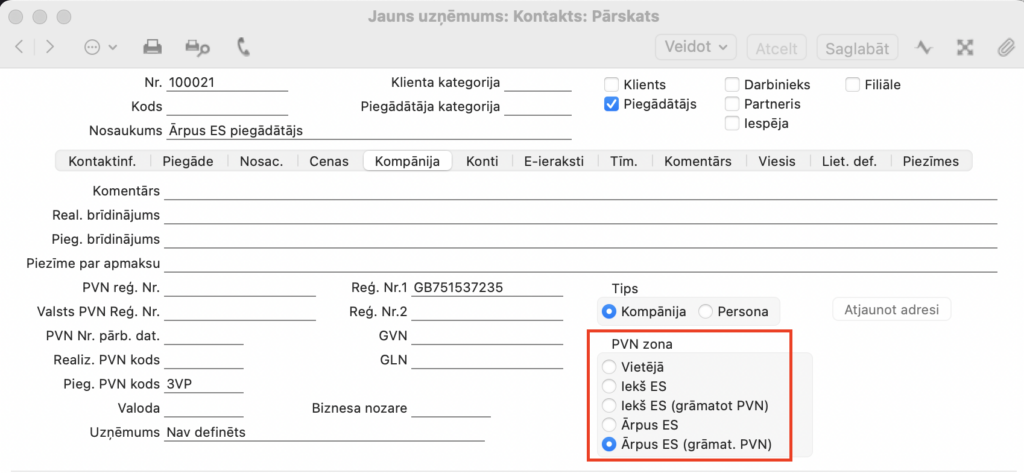Go to the next record arrow

pos(50,47)
